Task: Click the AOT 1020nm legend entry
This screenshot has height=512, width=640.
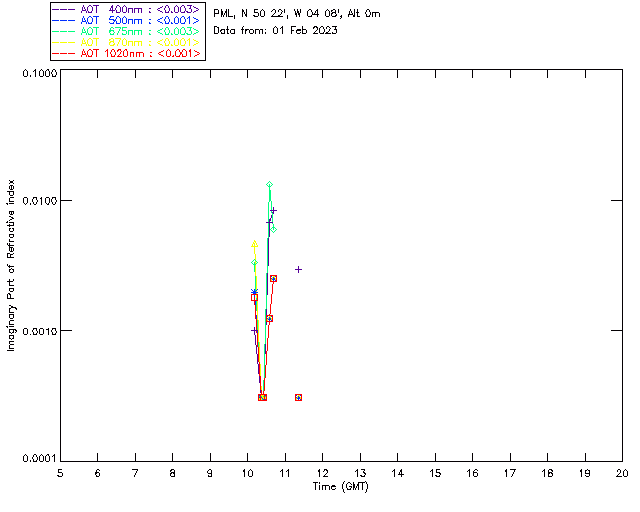Action: [x=126, y=53]
